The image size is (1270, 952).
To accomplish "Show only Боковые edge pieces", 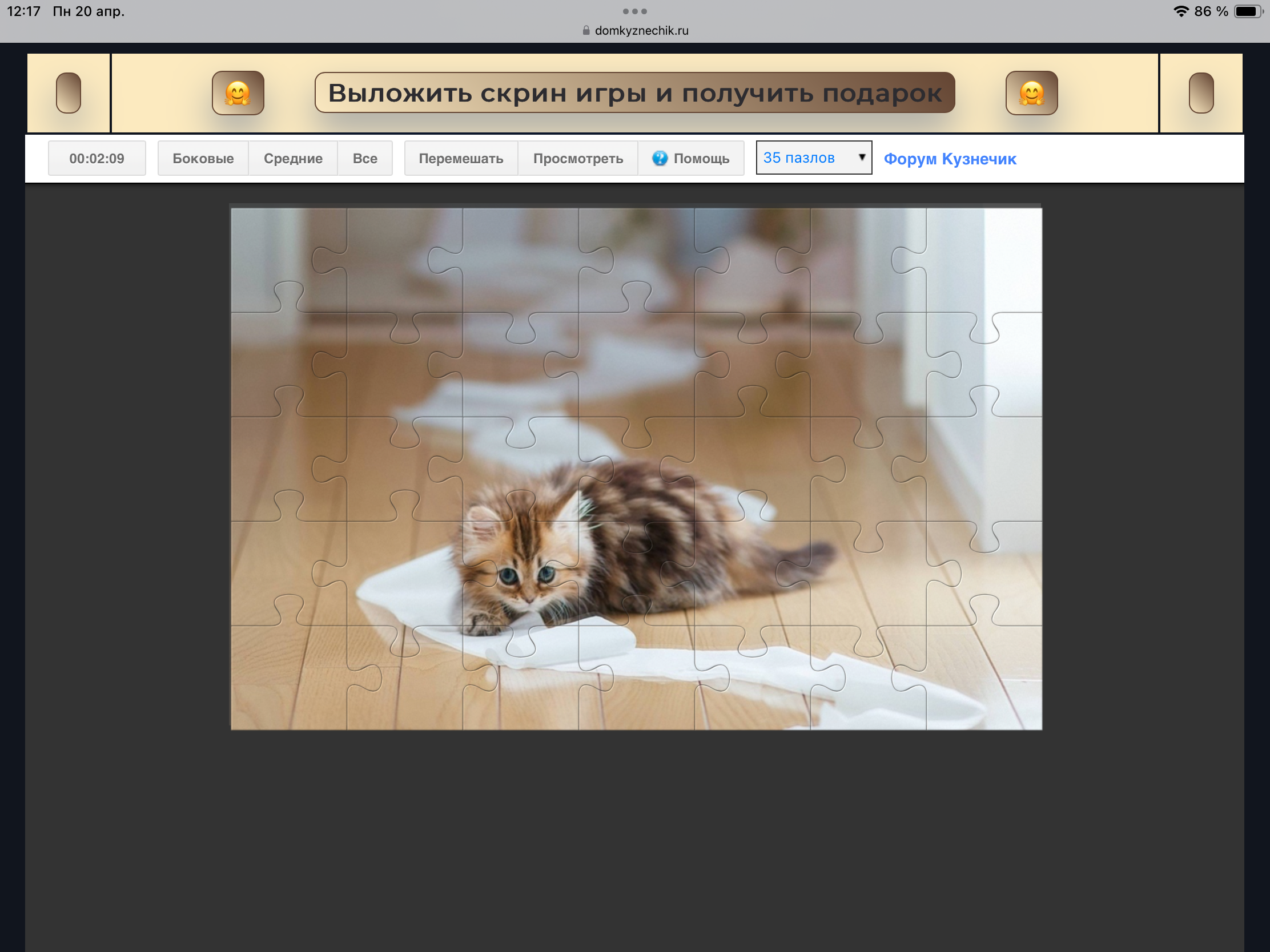I will (x=203, y=158).
